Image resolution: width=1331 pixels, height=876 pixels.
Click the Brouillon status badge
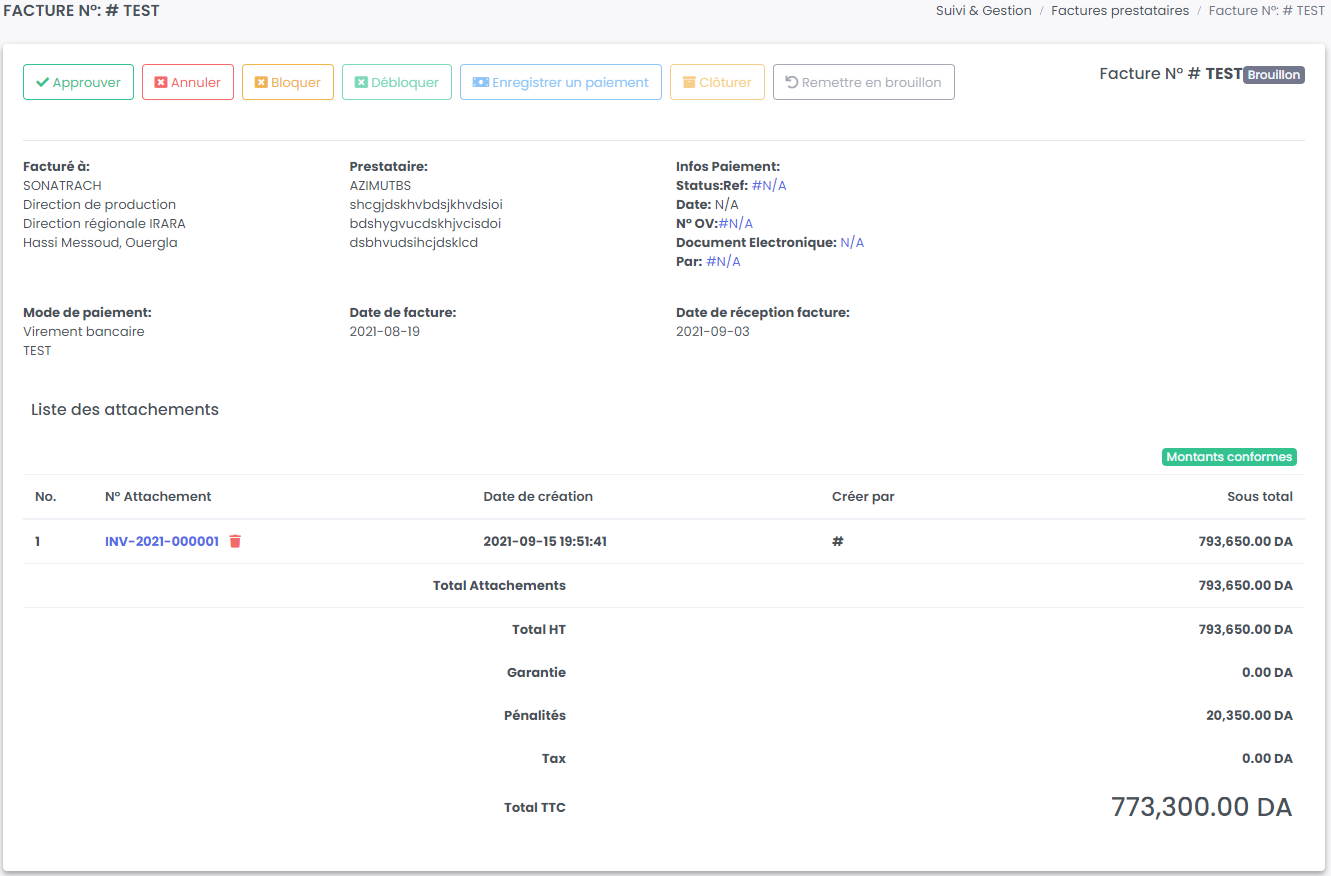click(x=1273, y=75)
